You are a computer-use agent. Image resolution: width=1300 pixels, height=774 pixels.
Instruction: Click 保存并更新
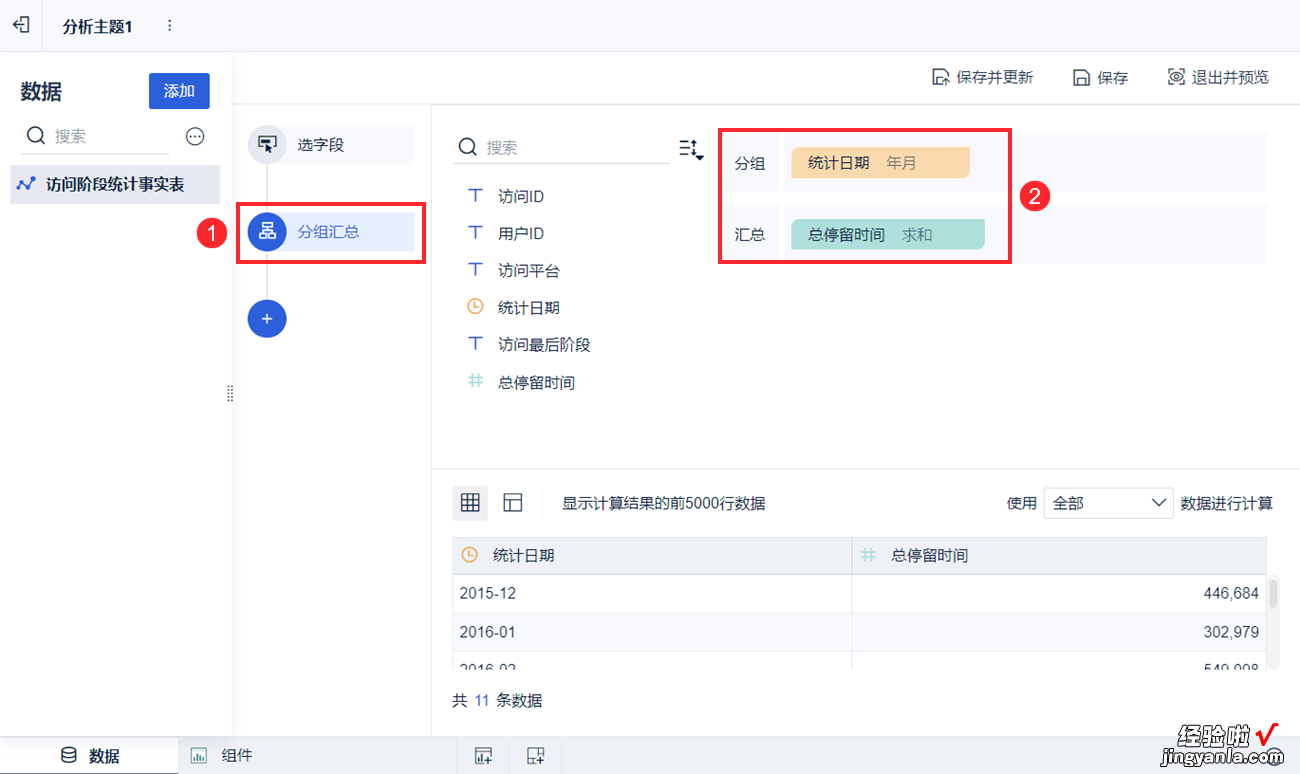click(982, 78)
